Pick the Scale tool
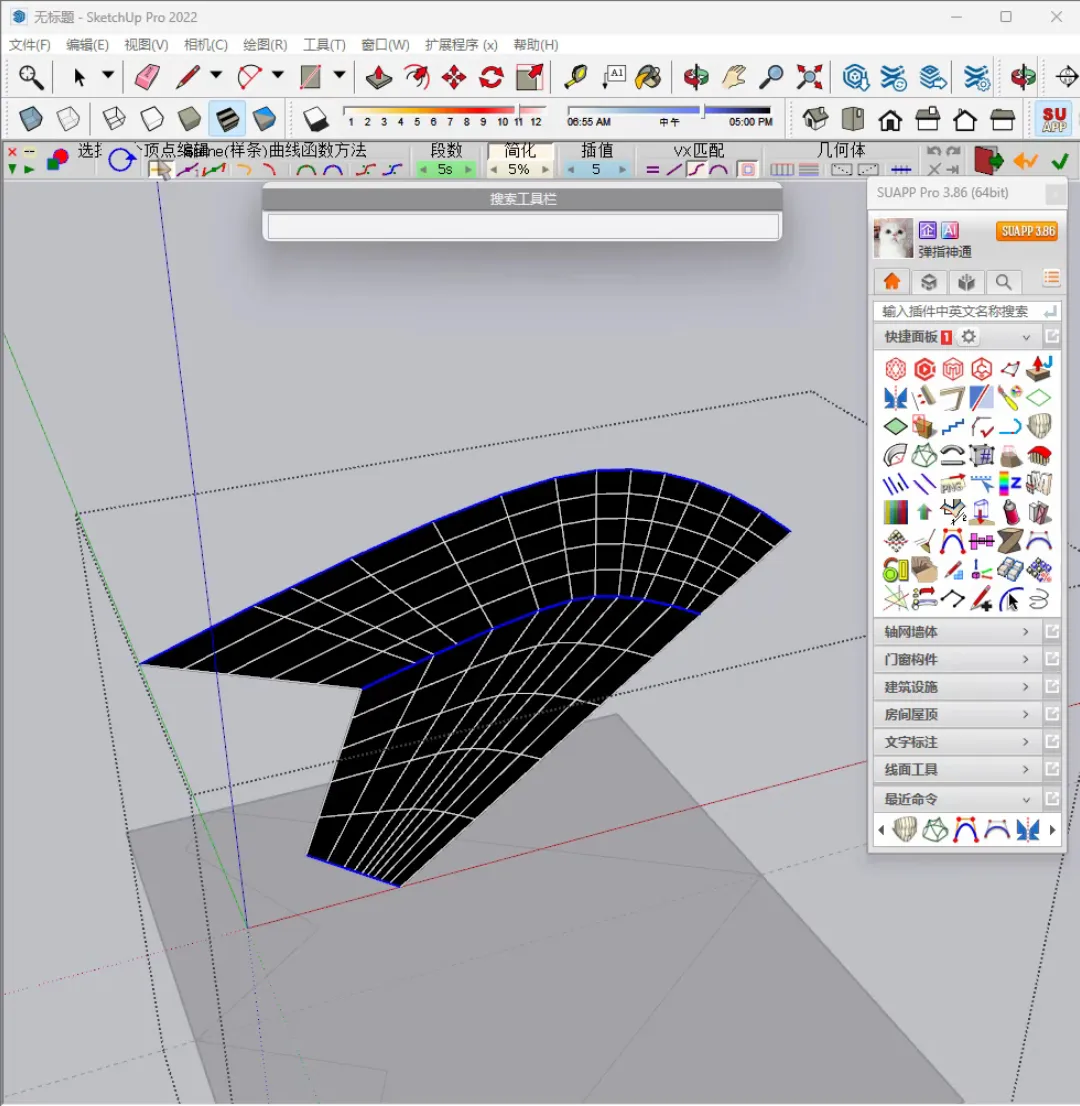Viewport: 1080px width, 1106px height. (x=529, y=76)
